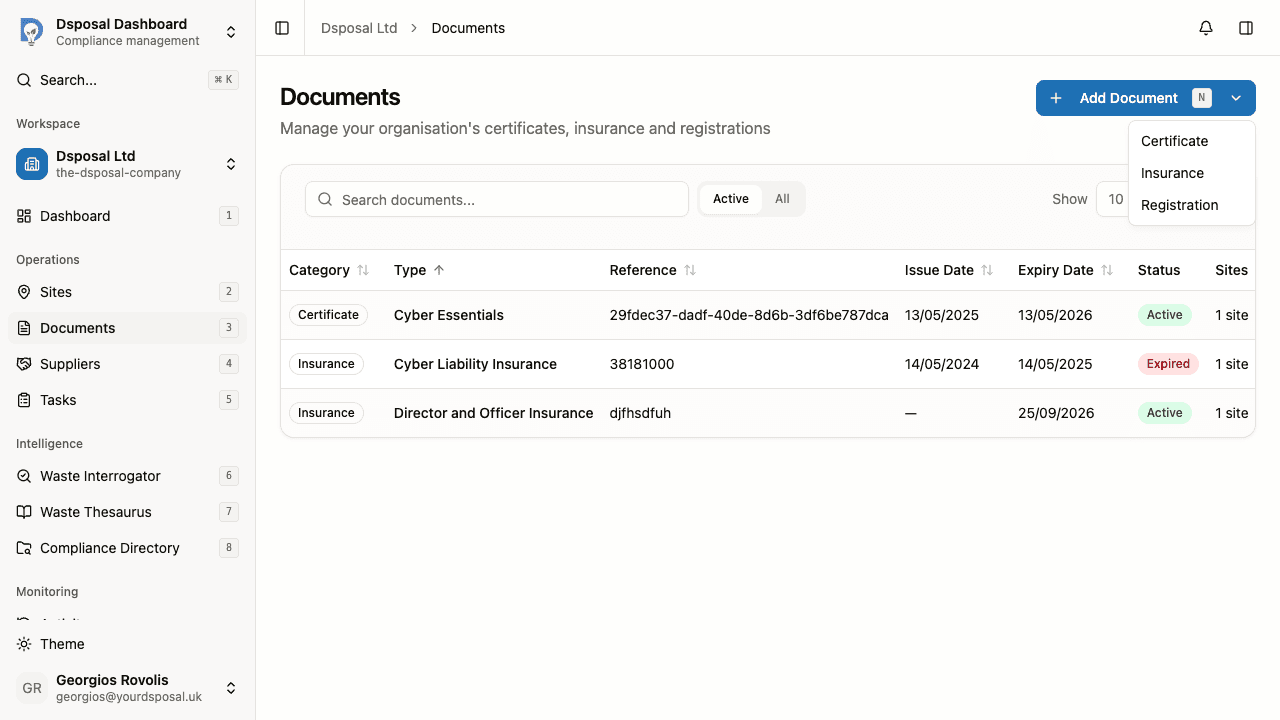Viewport: 1280px width, 720px height.
Task: Open notifications via the bell icon
Action: (1206, 28)
